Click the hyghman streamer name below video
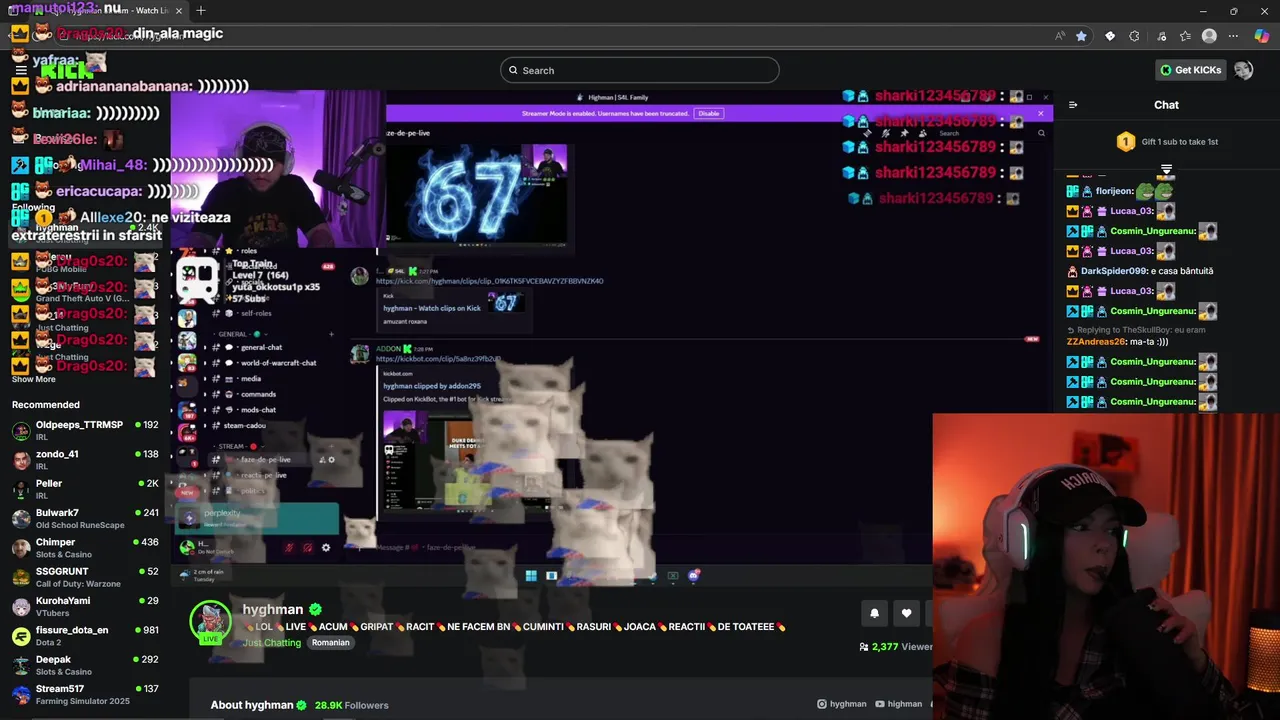Screen dimensions: 1280x720 point(273,609)
